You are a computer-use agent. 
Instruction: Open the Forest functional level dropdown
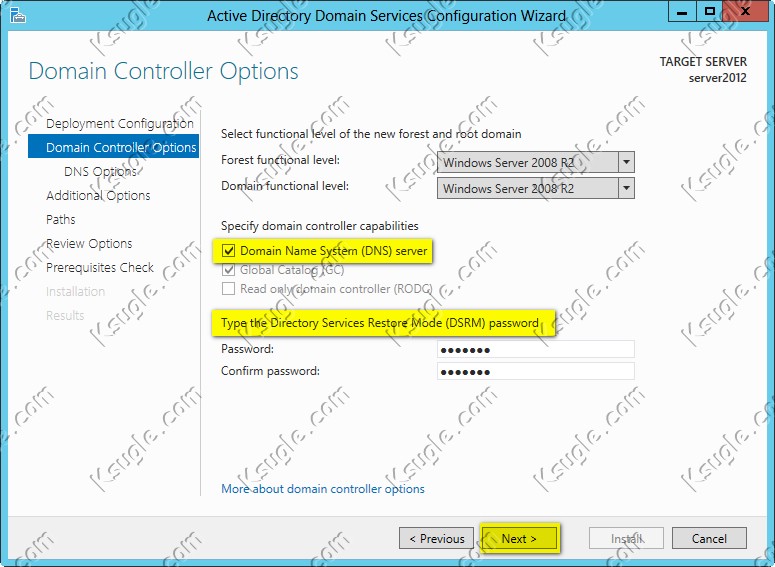tap(536, 162)
